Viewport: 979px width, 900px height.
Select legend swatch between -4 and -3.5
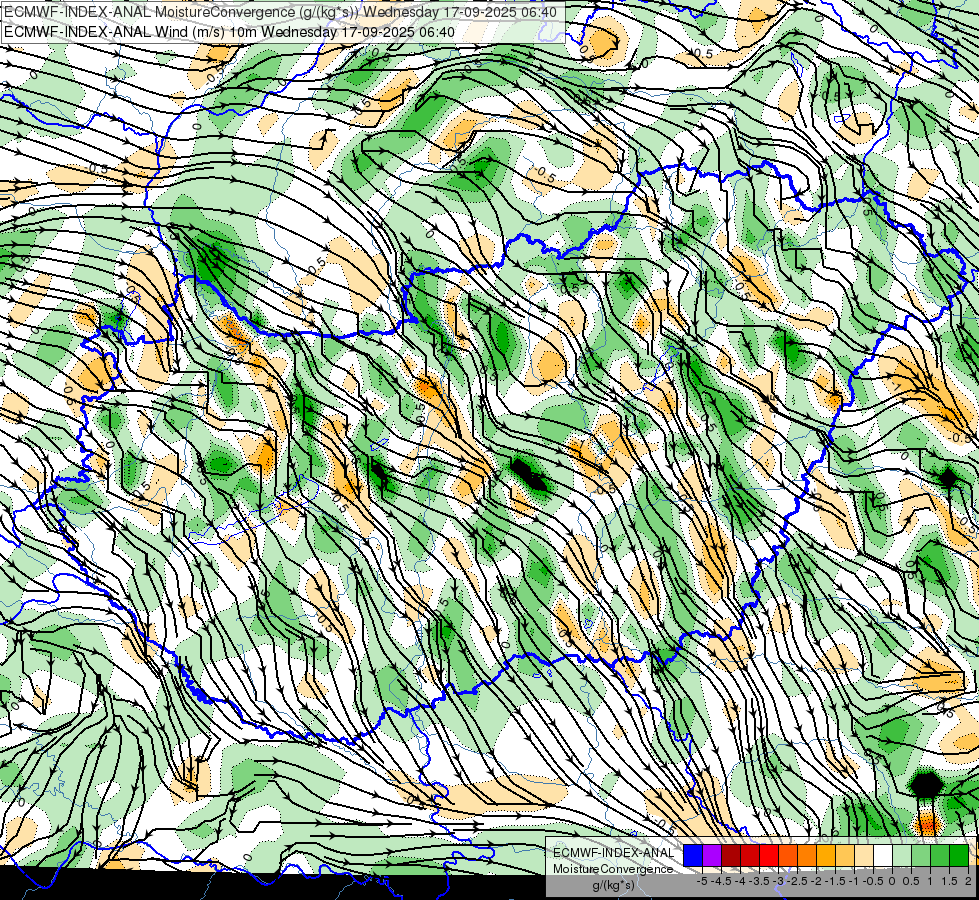tap(750, 856)
